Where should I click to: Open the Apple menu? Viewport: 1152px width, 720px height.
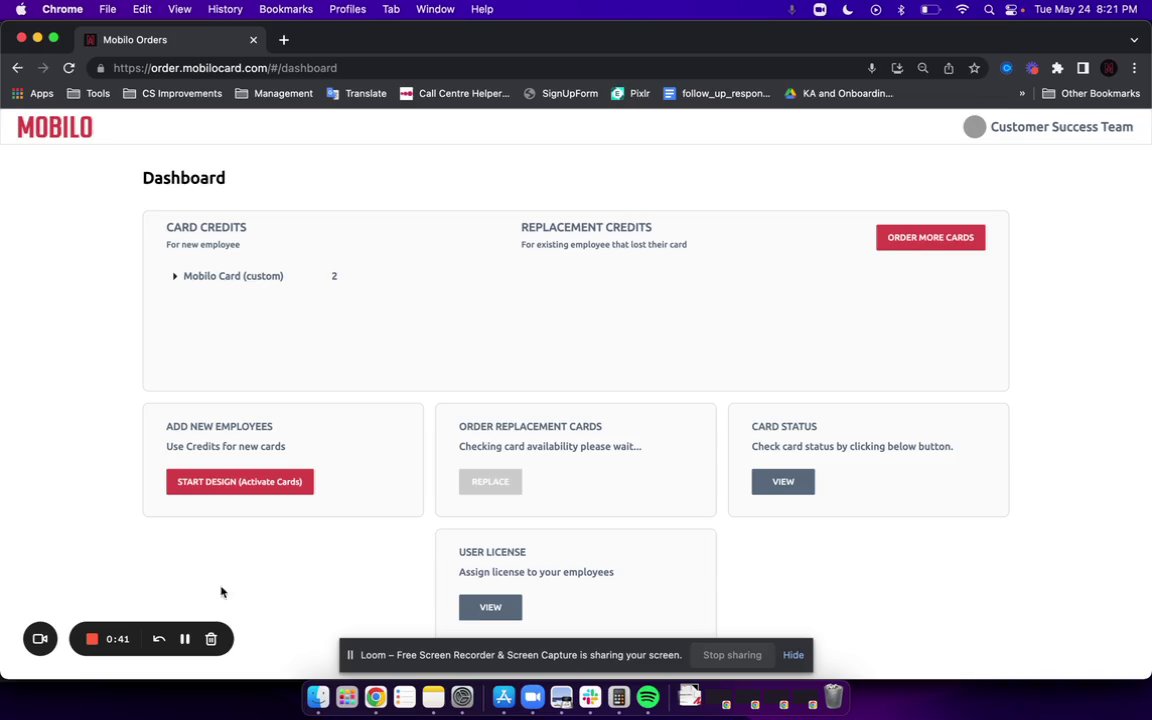coord(21,10)
